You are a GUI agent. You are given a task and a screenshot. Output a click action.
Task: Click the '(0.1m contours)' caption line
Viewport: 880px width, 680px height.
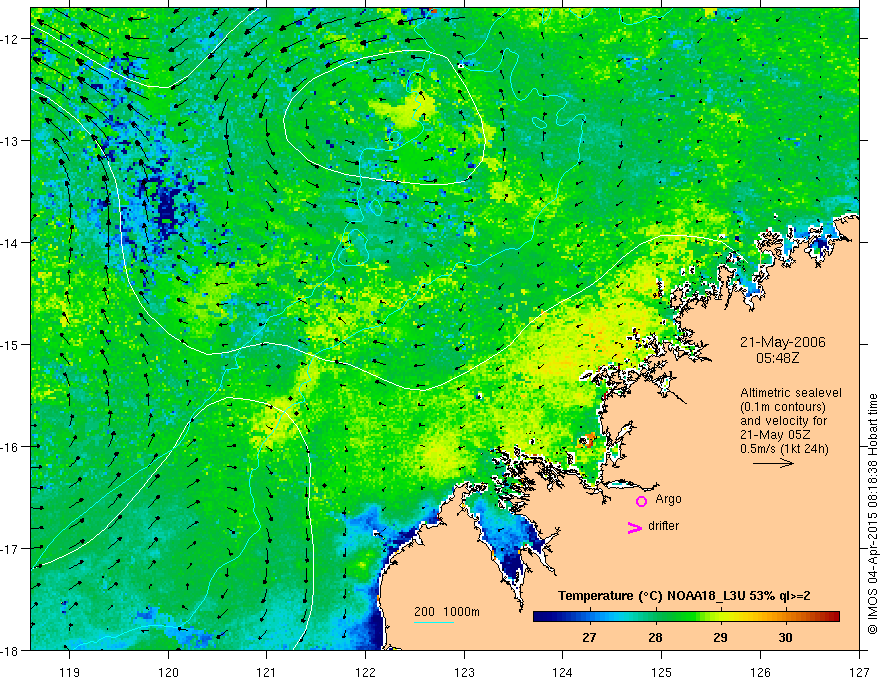783,407
